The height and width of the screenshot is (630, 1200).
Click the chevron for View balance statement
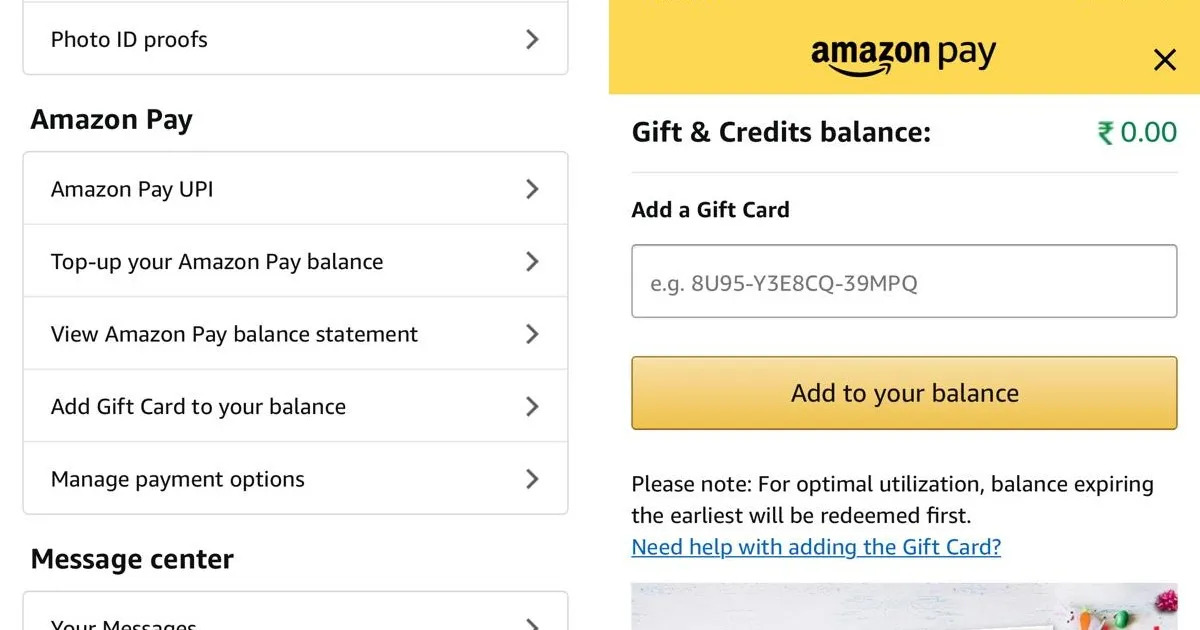(532, 334)
